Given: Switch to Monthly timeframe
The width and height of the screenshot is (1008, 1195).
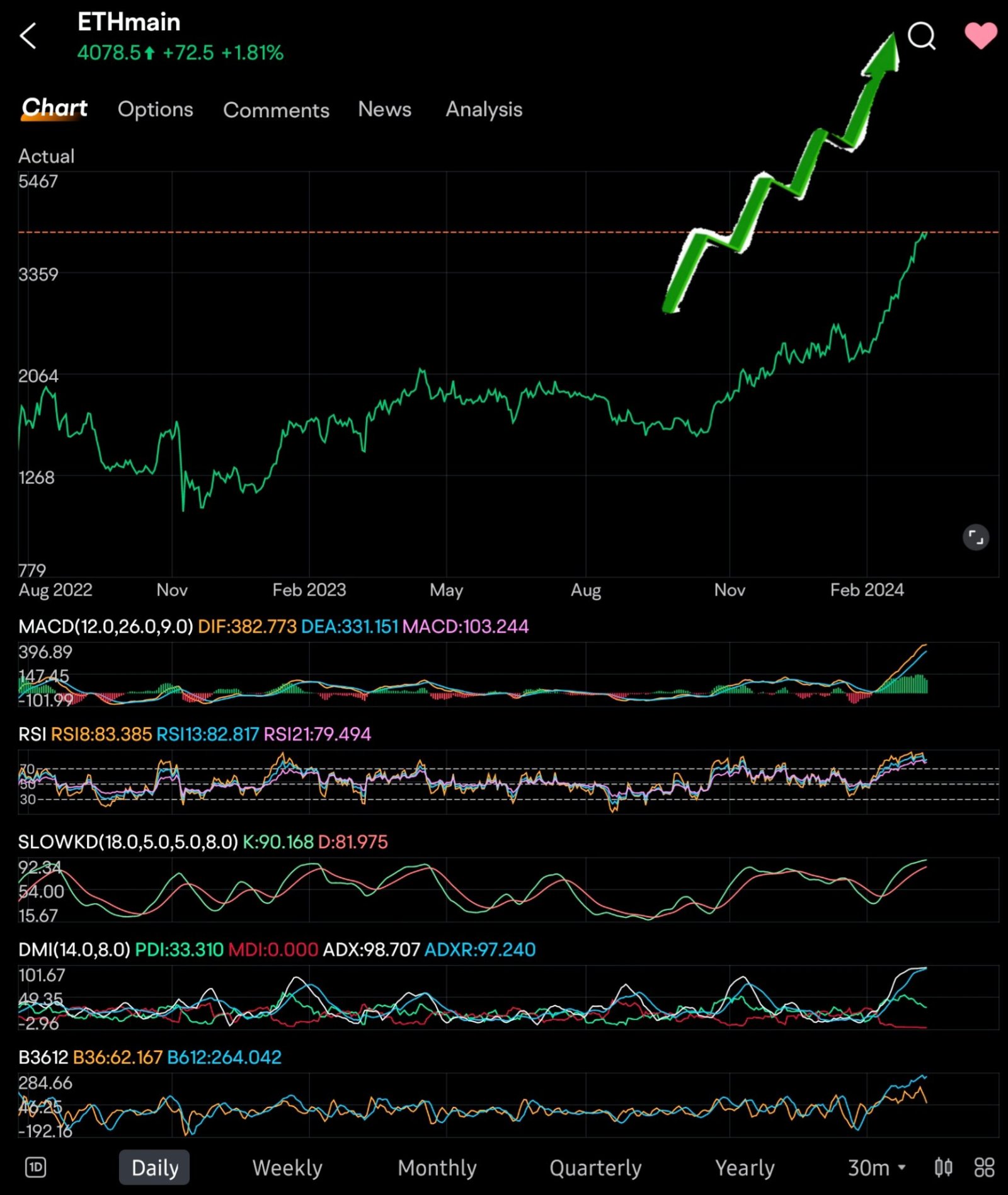Looking at the screenshot, I should [437, 1167].
